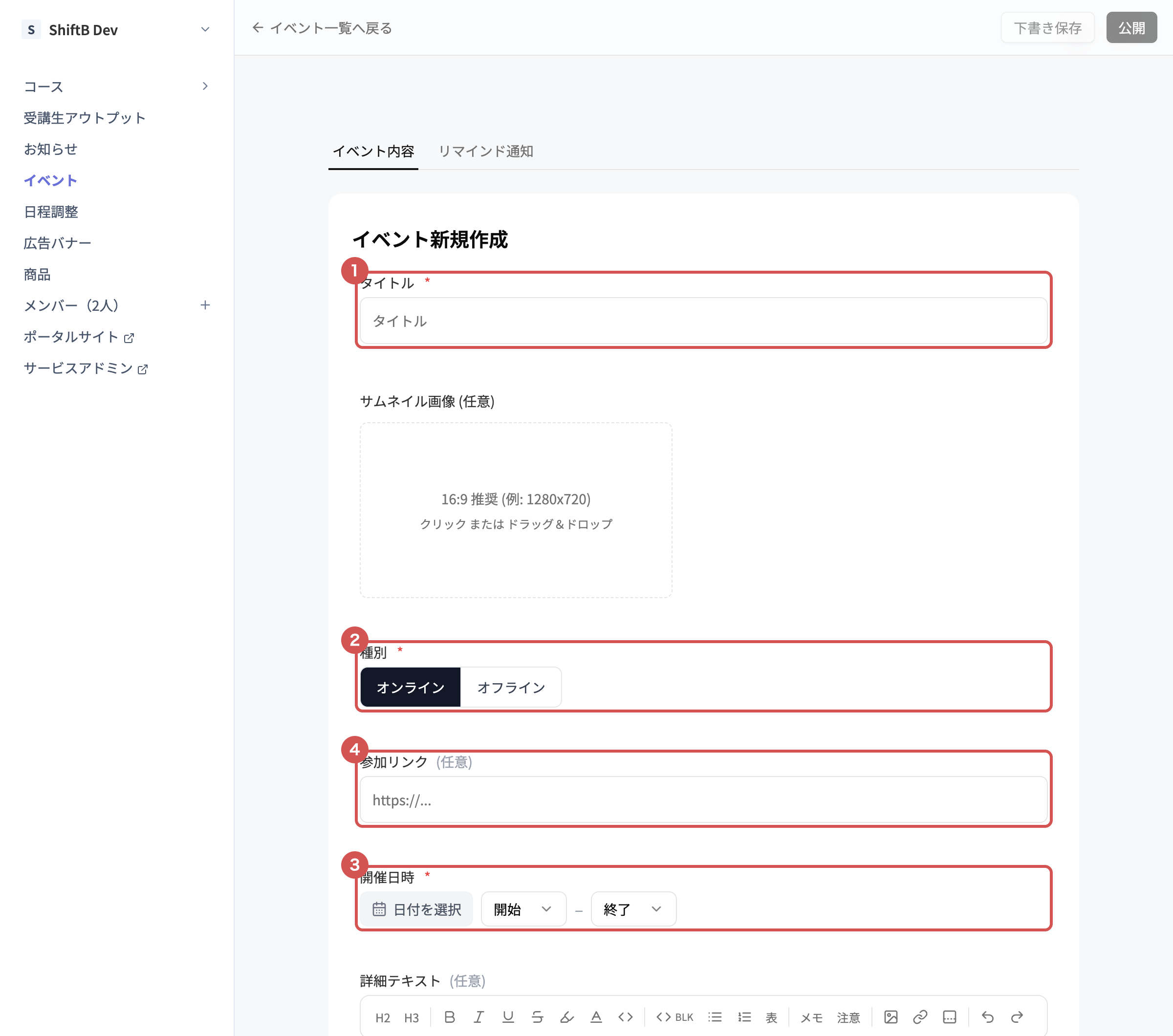The height and width of the screenshot is (1036, 1173).
Task: Insert a bulleted list
Action: [x=715, y=1017]
